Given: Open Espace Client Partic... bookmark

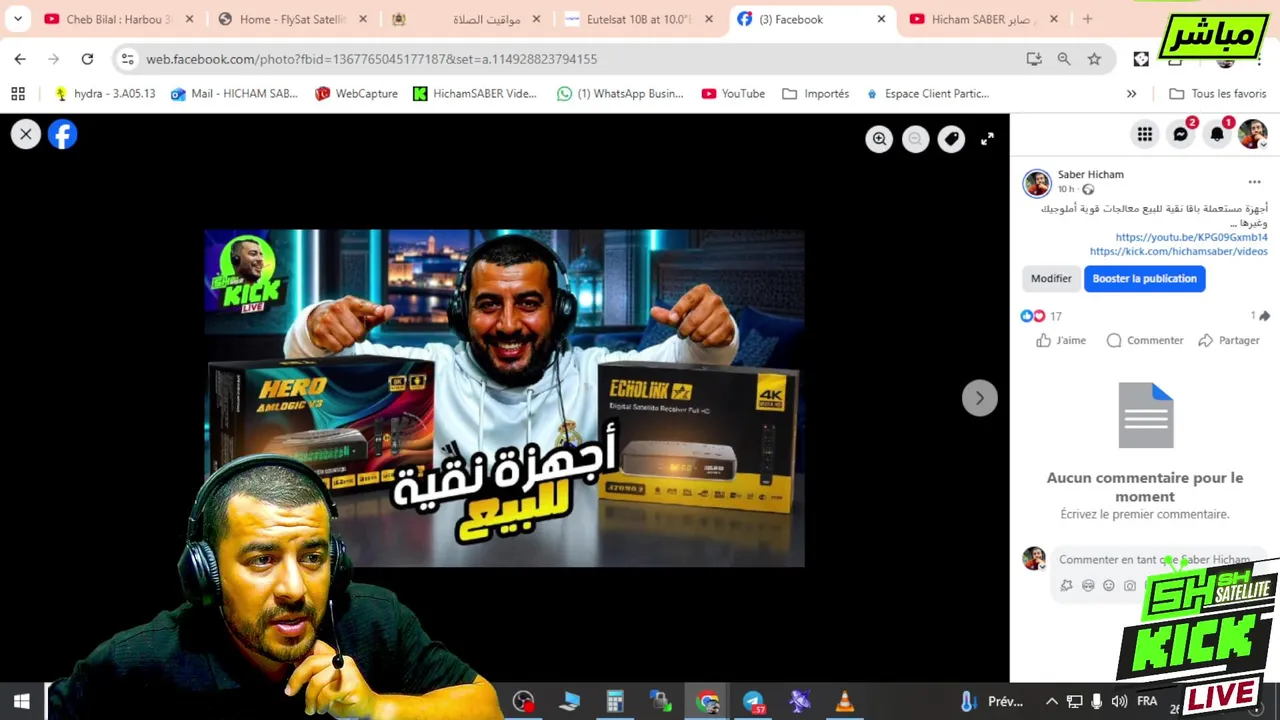Looking at the screenshot, I should click(x=927, y=93).
